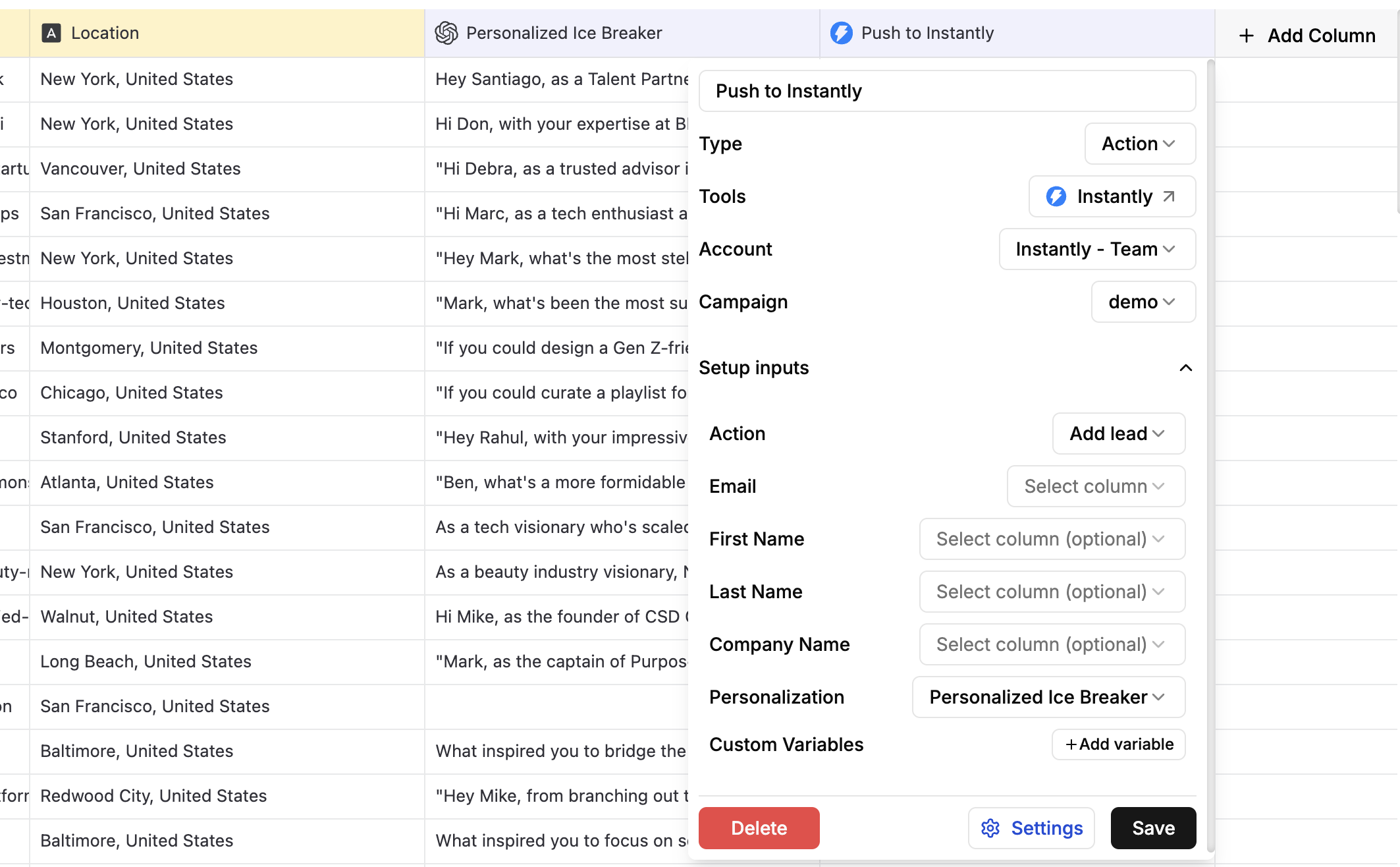Viewport: 1400px width, 867px height.
Task: Open the Settings button in panel footer
Action: coord(1031,828)
